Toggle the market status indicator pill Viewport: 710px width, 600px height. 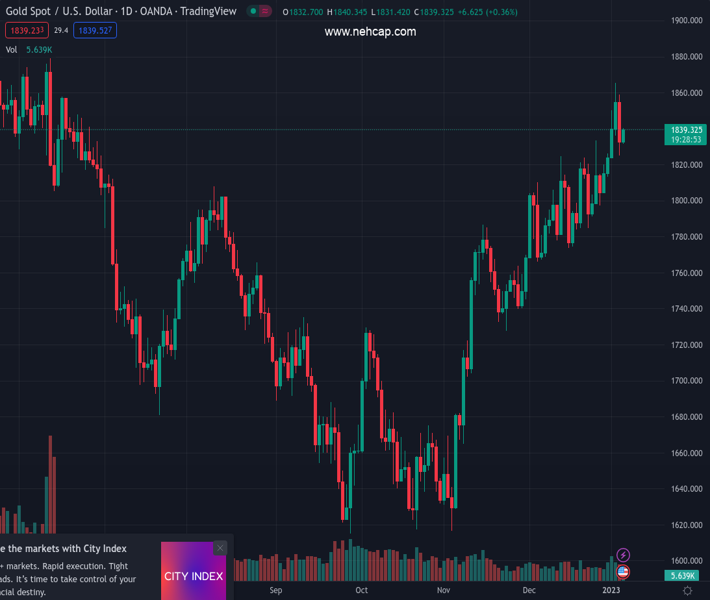[258, 11]
